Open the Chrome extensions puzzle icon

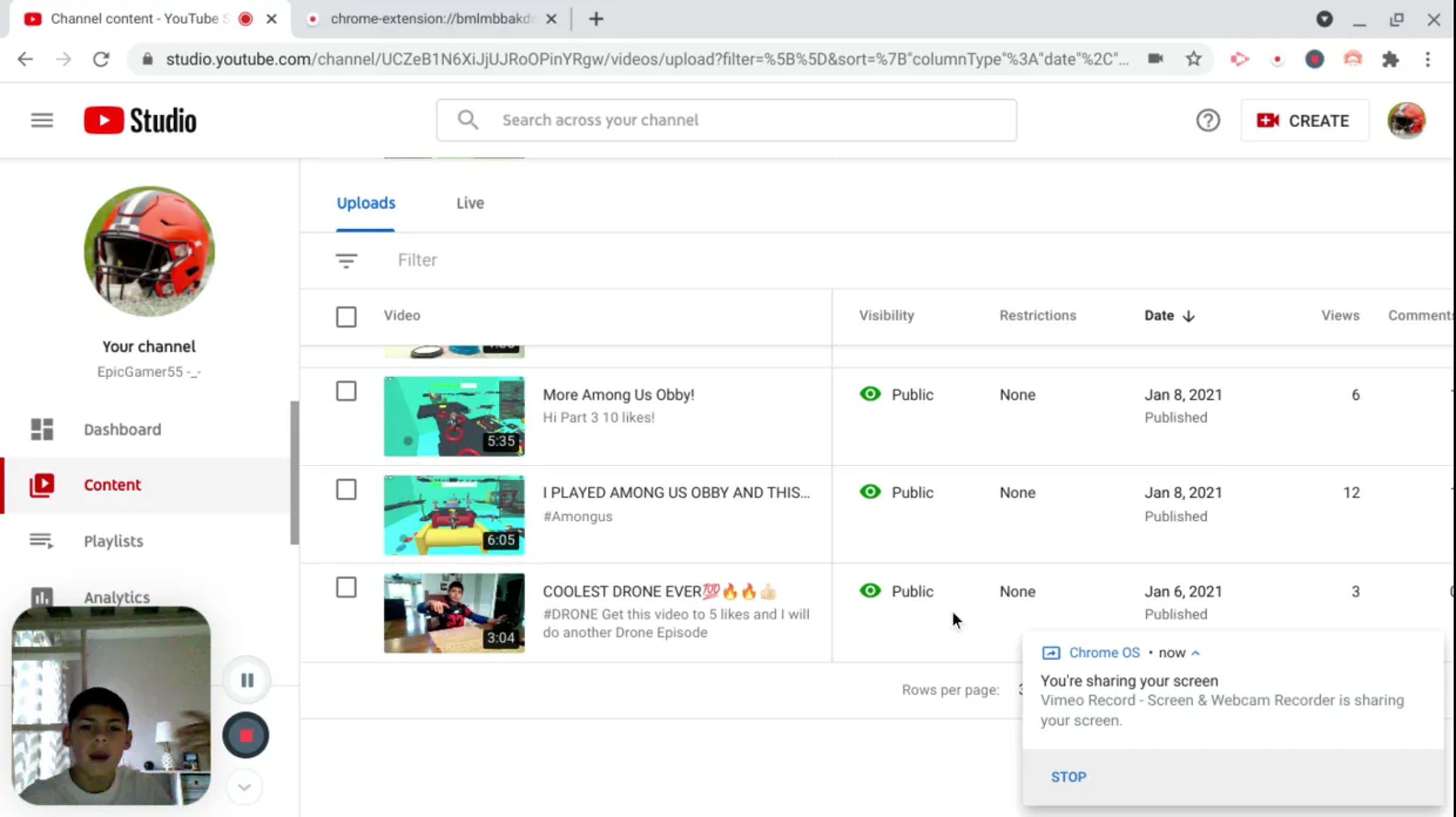[1390, 59]
